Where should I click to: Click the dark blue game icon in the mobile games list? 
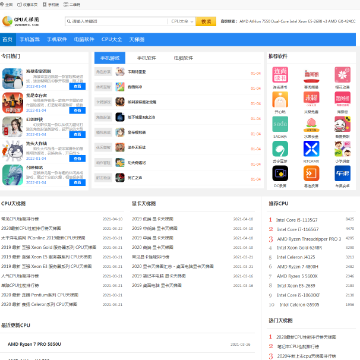pos(120,117)
